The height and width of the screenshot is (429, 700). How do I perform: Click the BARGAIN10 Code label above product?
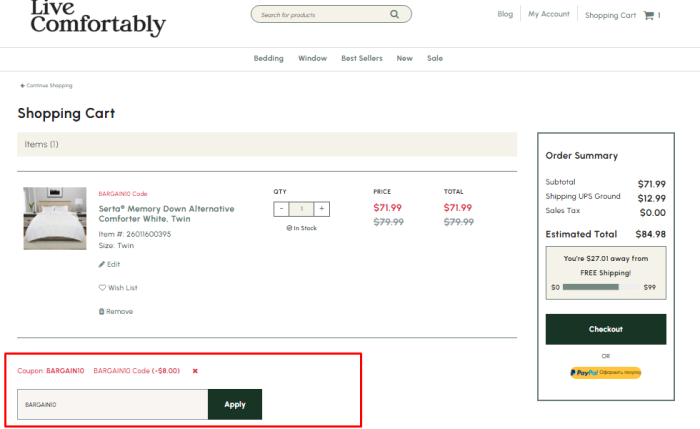(x=123, y=194)
